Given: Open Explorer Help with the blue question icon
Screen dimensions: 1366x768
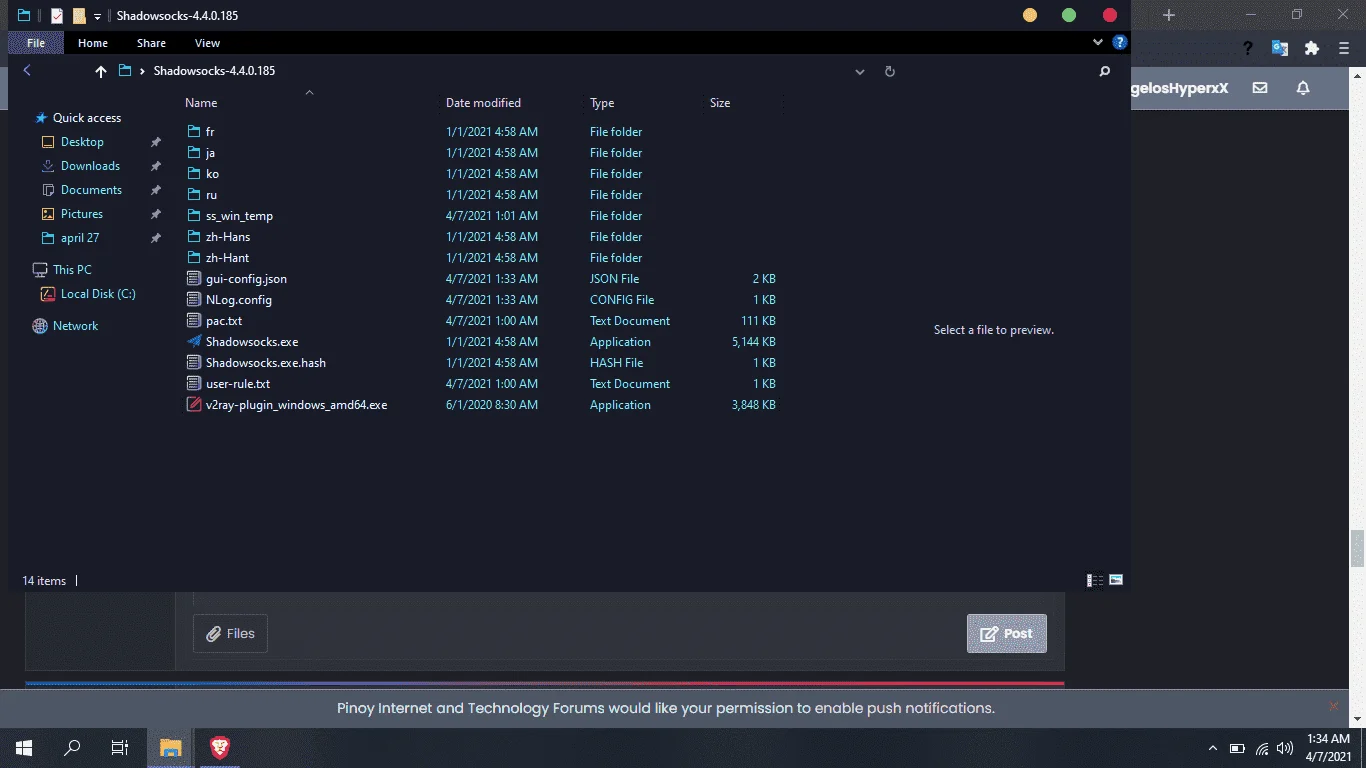Looking at the screenshot, I should [1120, 43].
